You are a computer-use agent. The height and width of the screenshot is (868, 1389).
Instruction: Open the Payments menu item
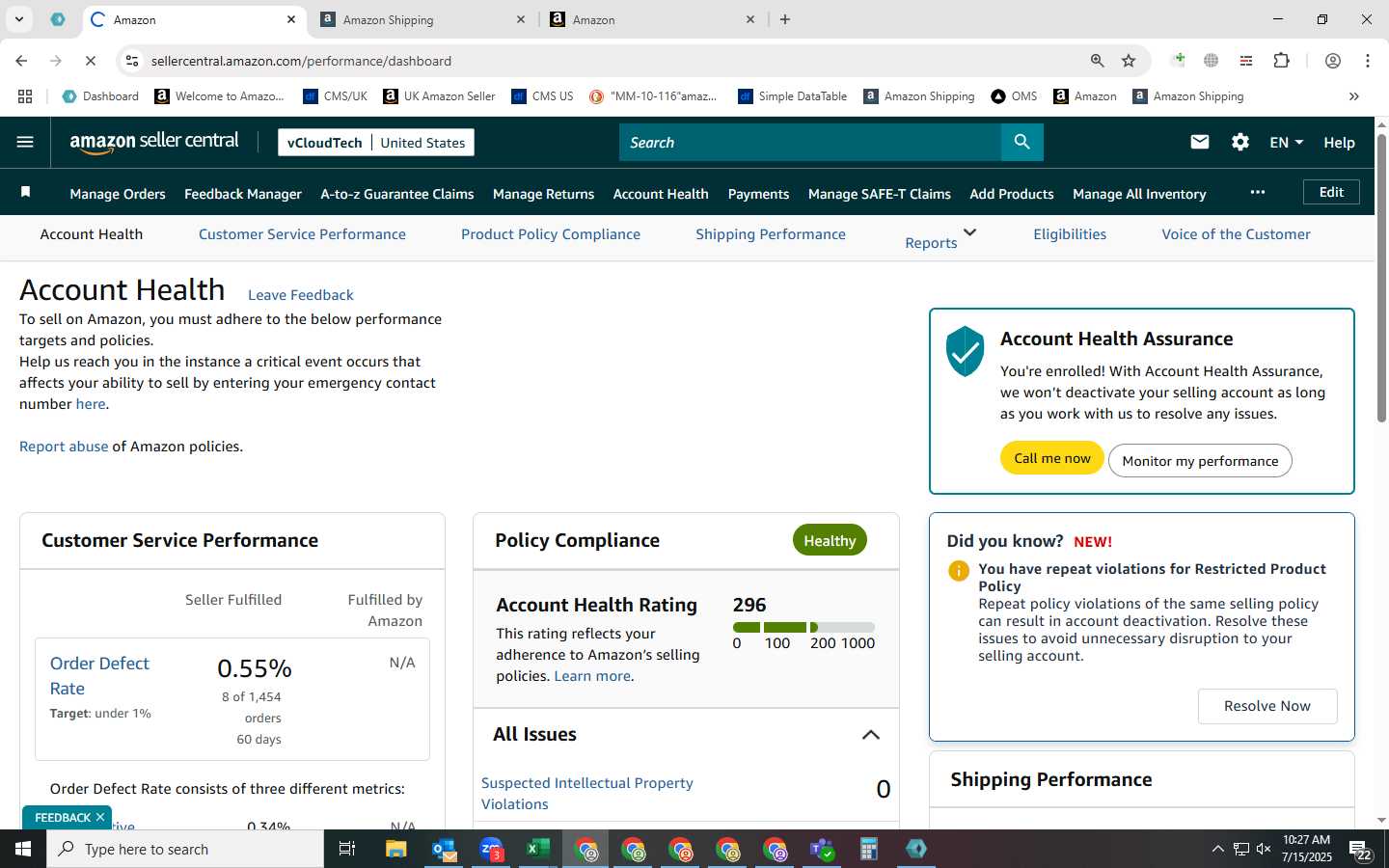coord(758,194)
